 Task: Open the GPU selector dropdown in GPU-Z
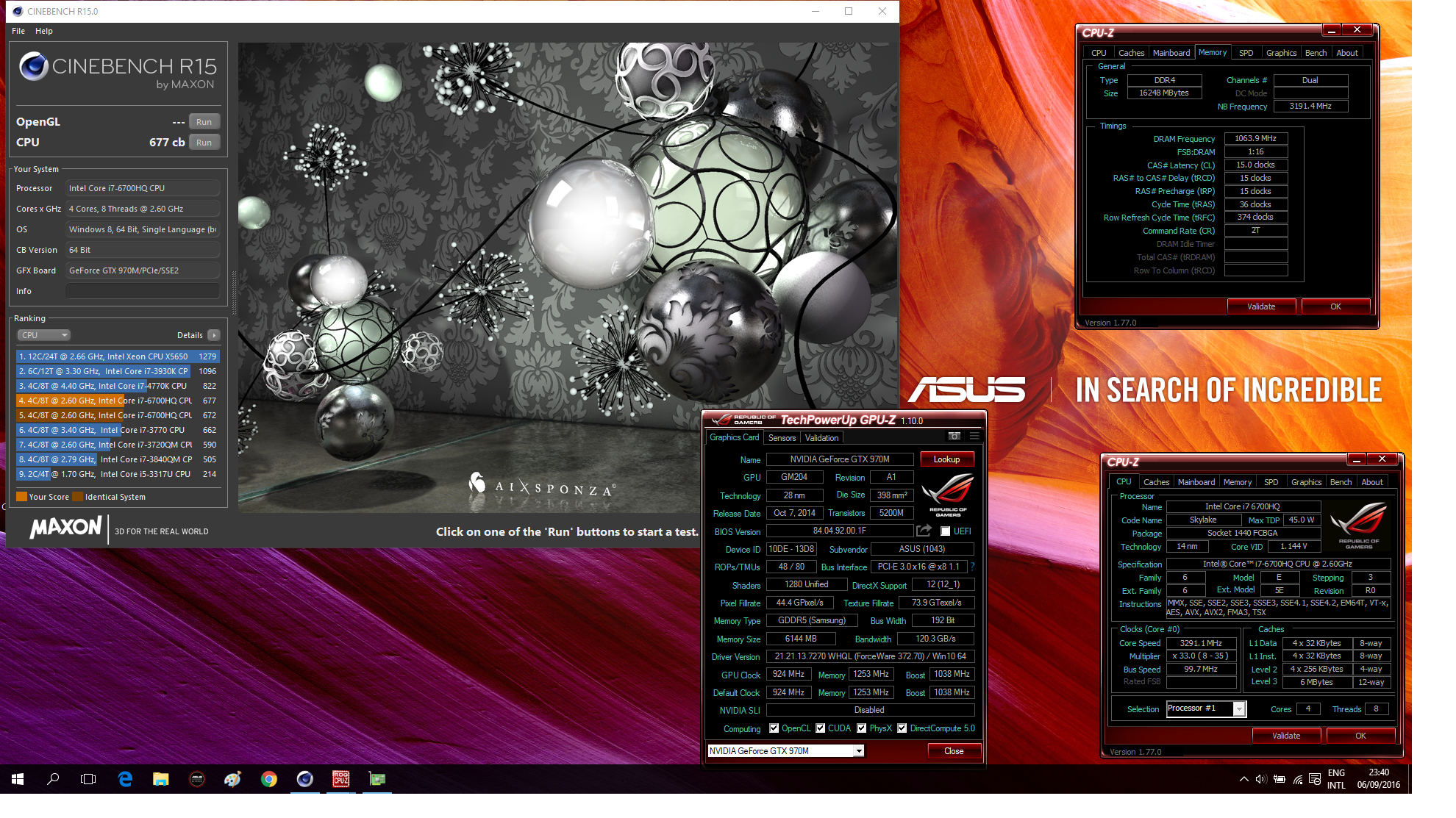click(858, 750)
